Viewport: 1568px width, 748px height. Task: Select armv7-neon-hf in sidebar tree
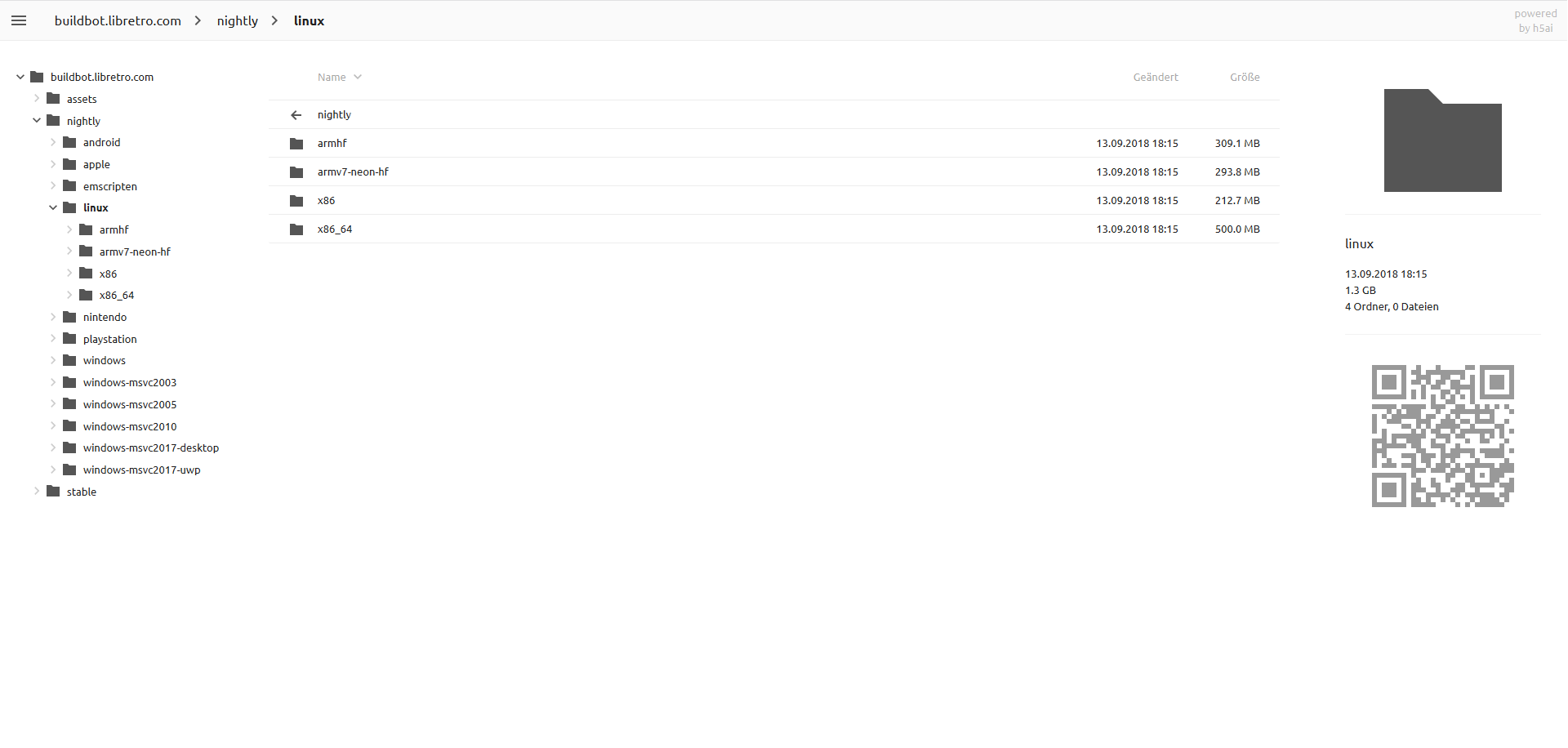point(135,252)
